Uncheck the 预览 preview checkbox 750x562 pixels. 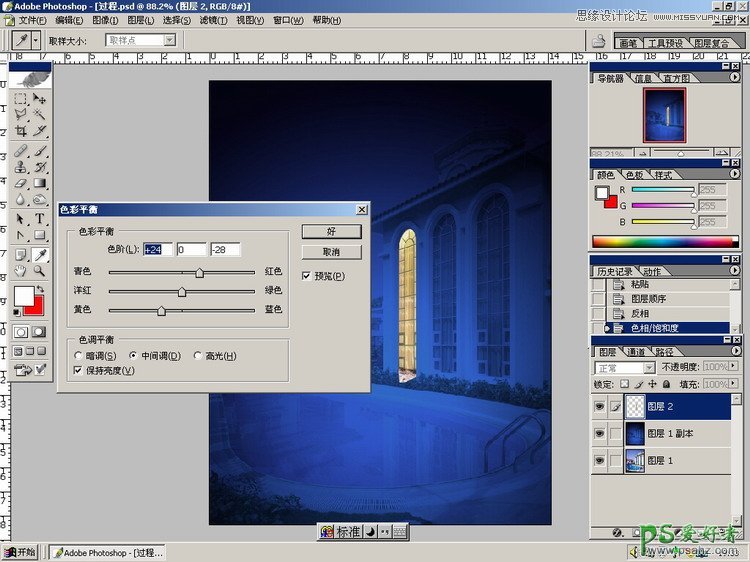click(x=307, y=276)
